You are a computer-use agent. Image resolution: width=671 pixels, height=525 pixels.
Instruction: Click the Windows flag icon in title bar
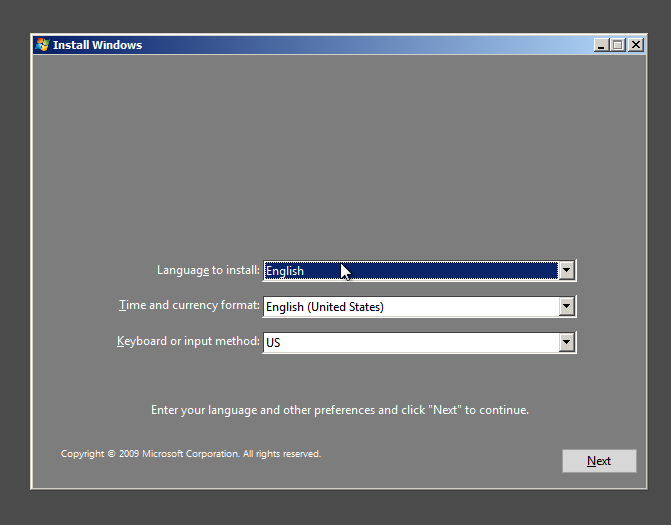pos(42,45)
